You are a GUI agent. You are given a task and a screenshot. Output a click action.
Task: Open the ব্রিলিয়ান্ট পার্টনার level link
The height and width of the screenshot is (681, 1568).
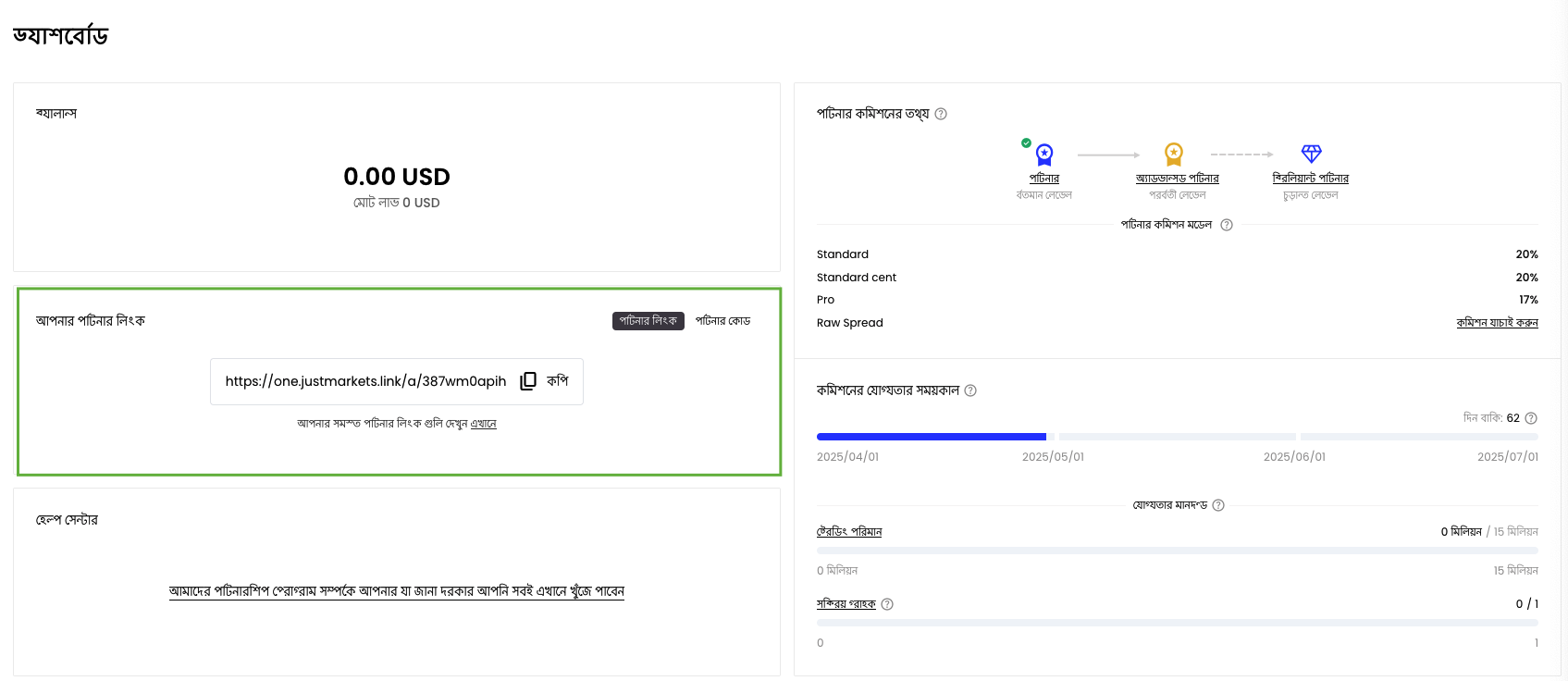point(1311,179)
